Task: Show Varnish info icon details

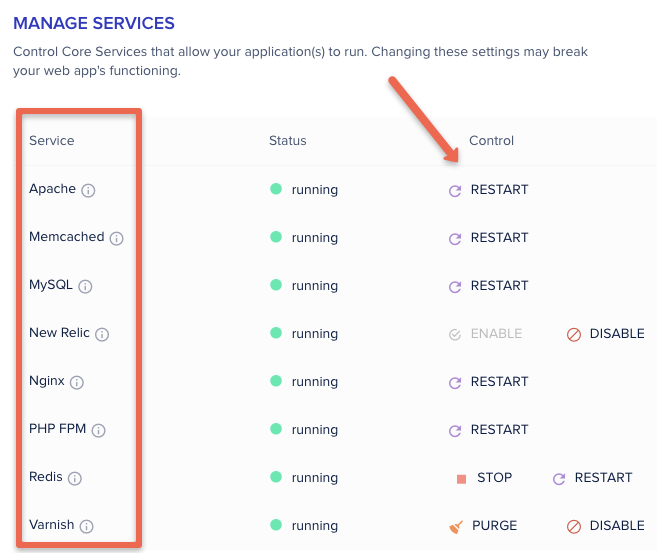Action: click(x=86, y=526)
